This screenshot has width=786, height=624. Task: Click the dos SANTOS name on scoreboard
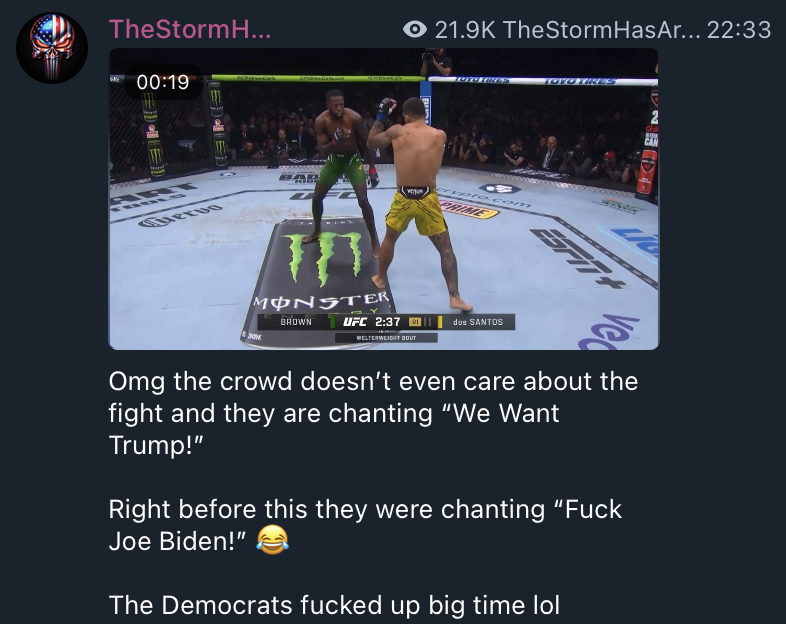coord(478,322)
